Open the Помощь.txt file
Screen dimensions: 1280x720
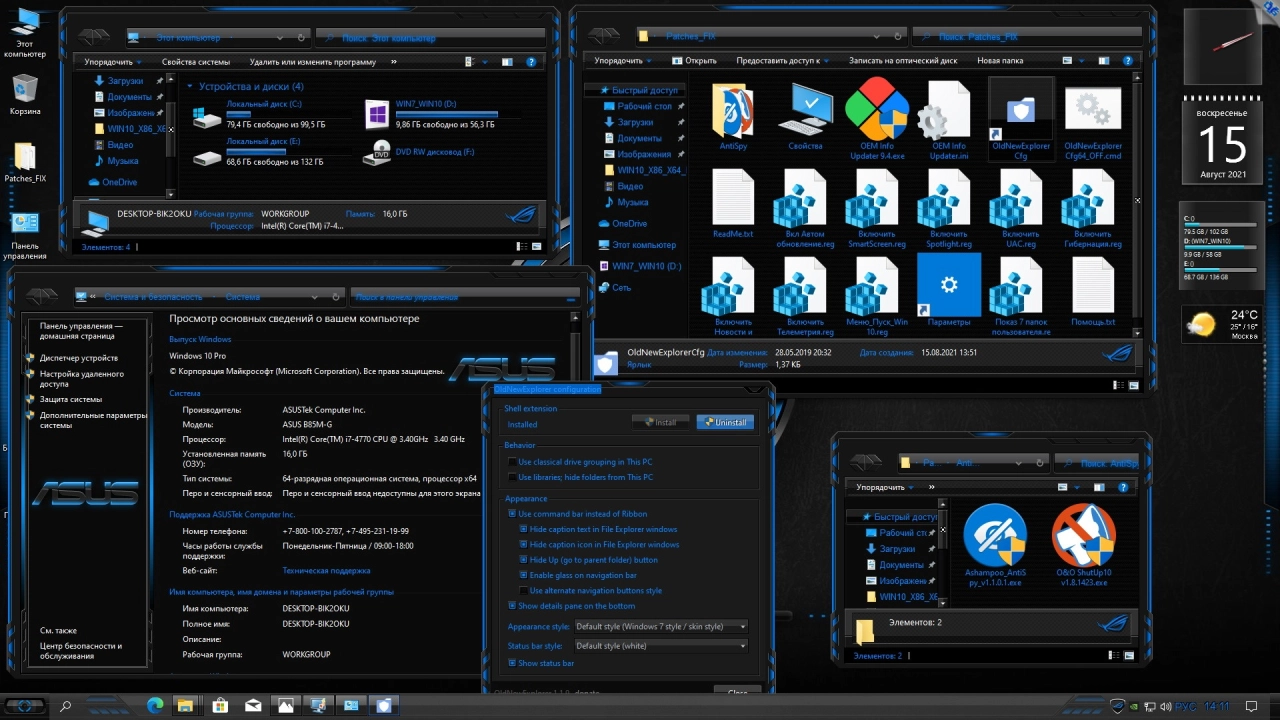pos(1092,291)
